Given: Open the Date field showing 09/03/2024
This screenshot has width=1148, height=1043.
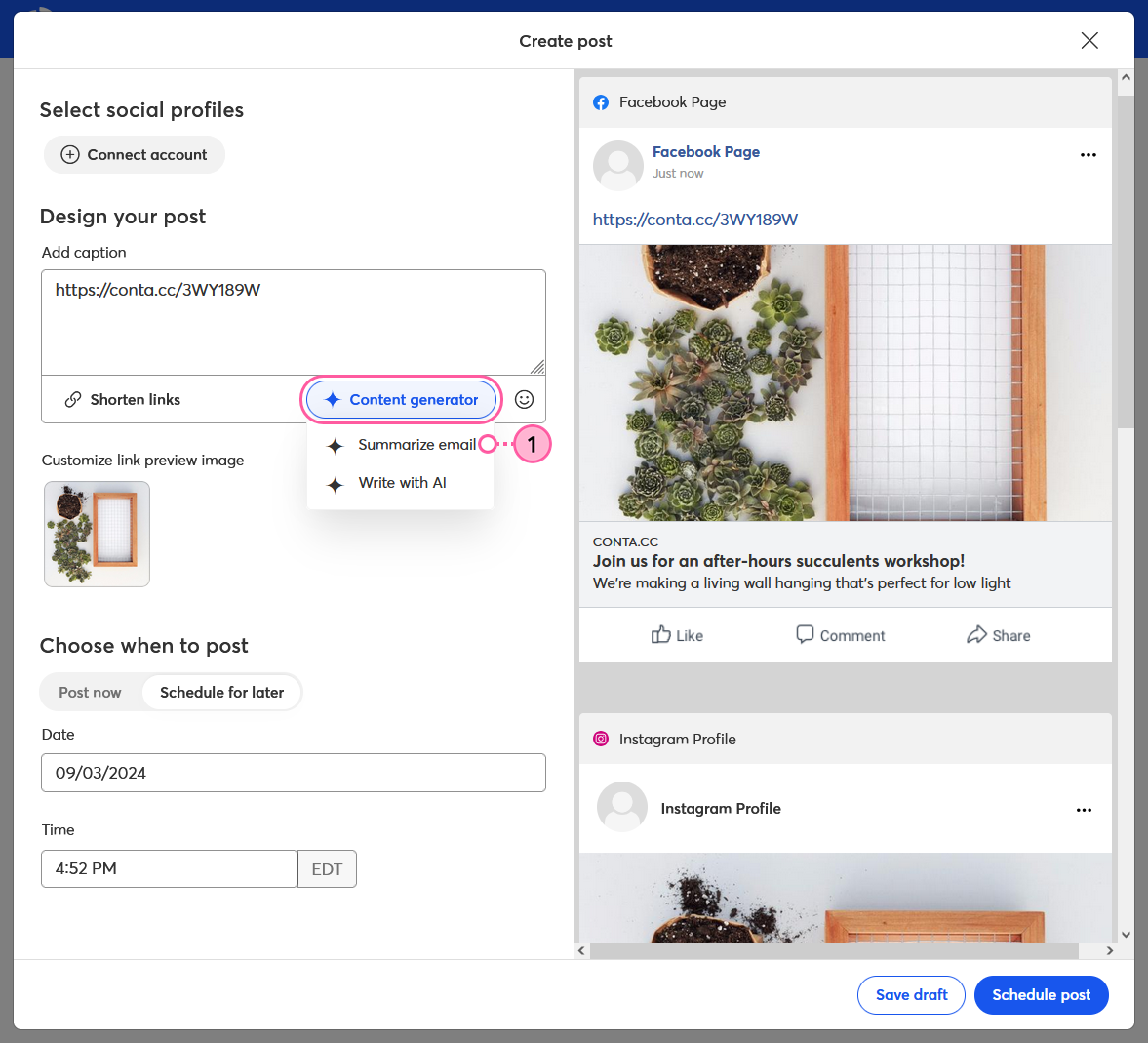Looking at the screenshot, I should pos(293,773).
